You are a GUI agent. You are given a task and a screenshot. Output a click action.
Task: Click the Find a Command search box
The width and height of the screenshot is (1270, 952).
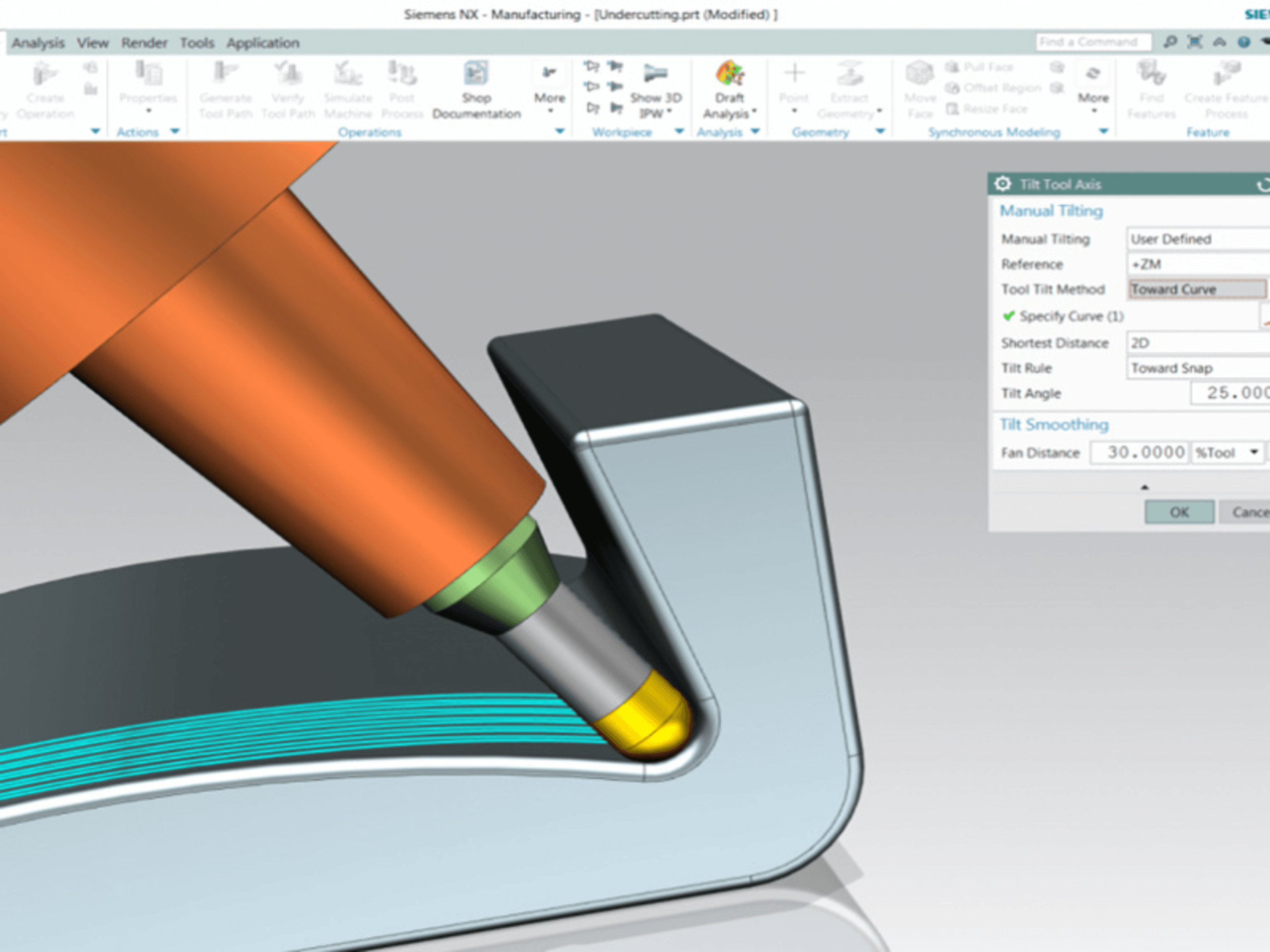pos(1093,42)
